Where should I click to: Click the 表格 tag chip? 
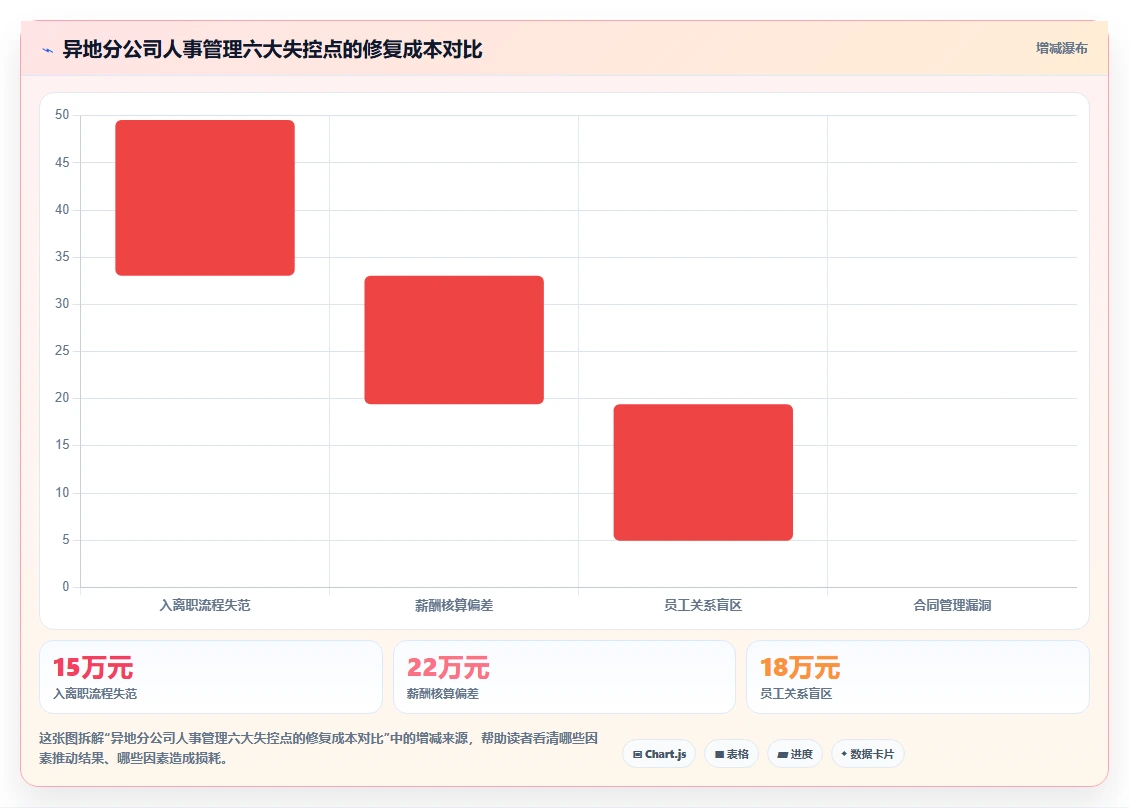tap(732, 754)
